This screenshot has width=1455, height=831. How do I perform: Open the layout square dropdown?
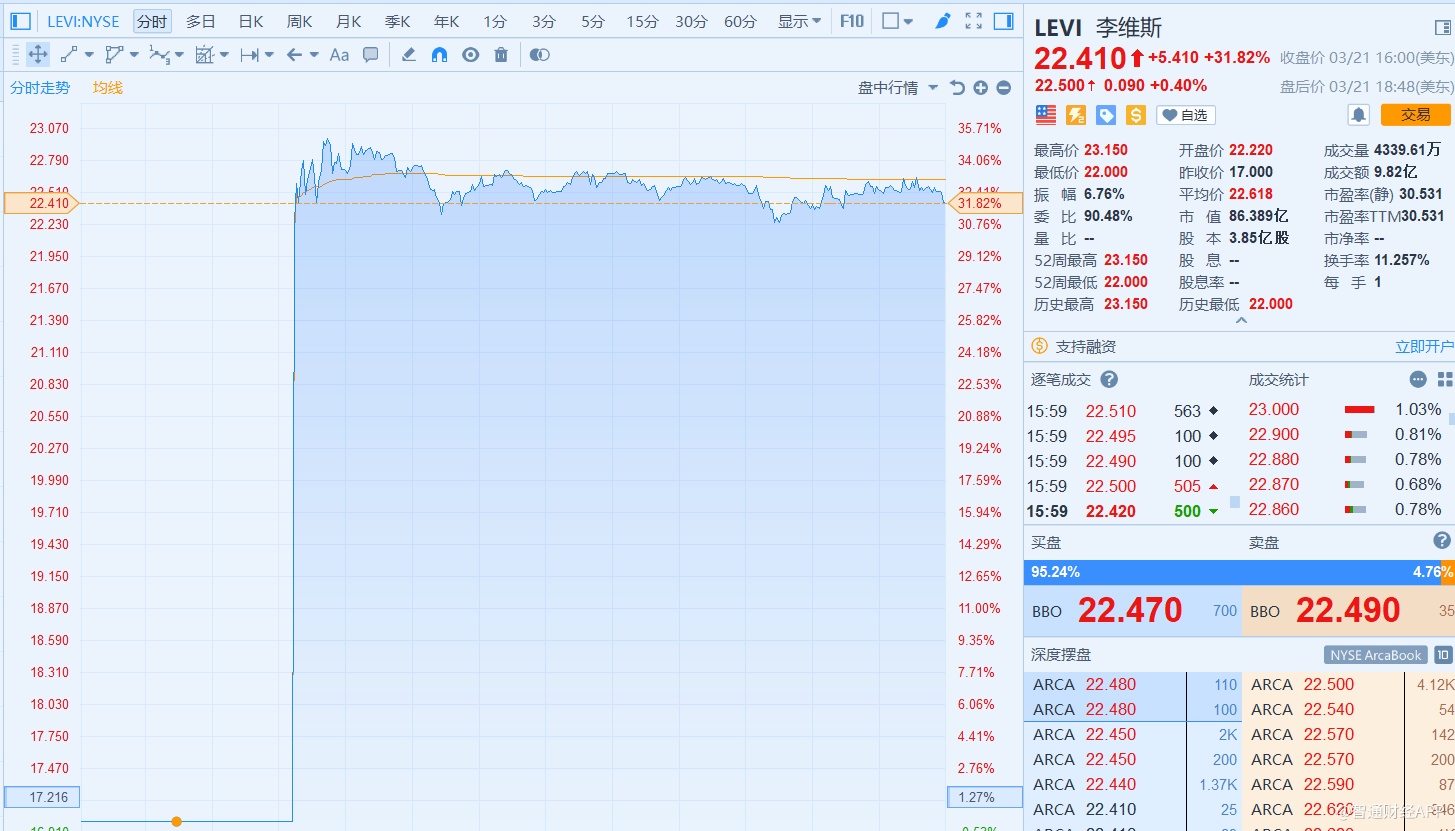point(898,21)
